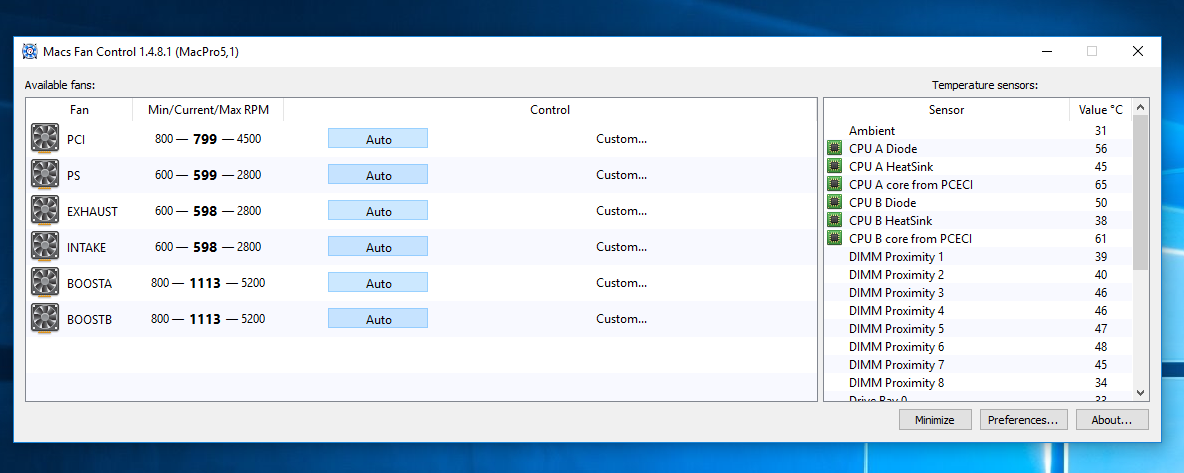The image size is (1184, 473).
Task: Select the Ambient sensor row
Action: pos(979,131)
